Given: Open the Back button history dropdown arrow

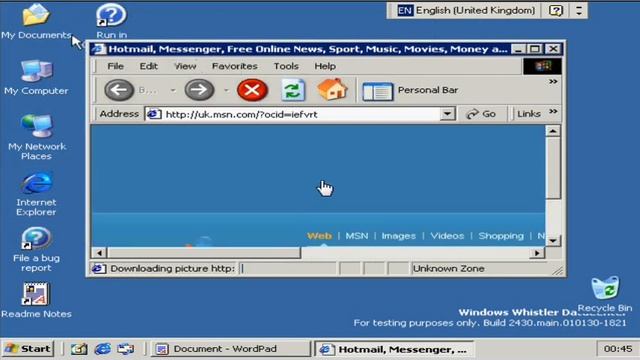Looking at the screenshot, I should tap(173, 90).
